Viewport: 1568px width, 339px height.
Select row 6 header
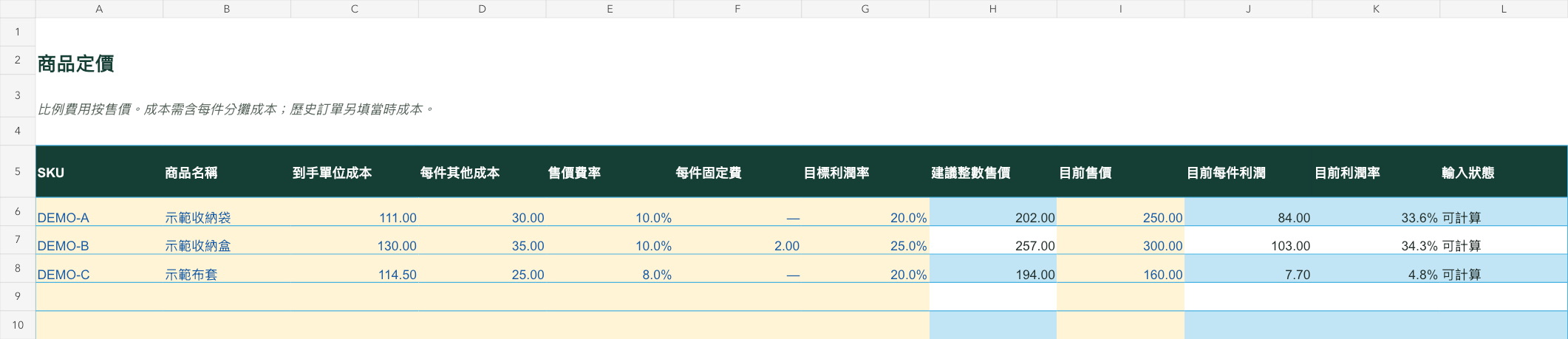click(18, 211)
